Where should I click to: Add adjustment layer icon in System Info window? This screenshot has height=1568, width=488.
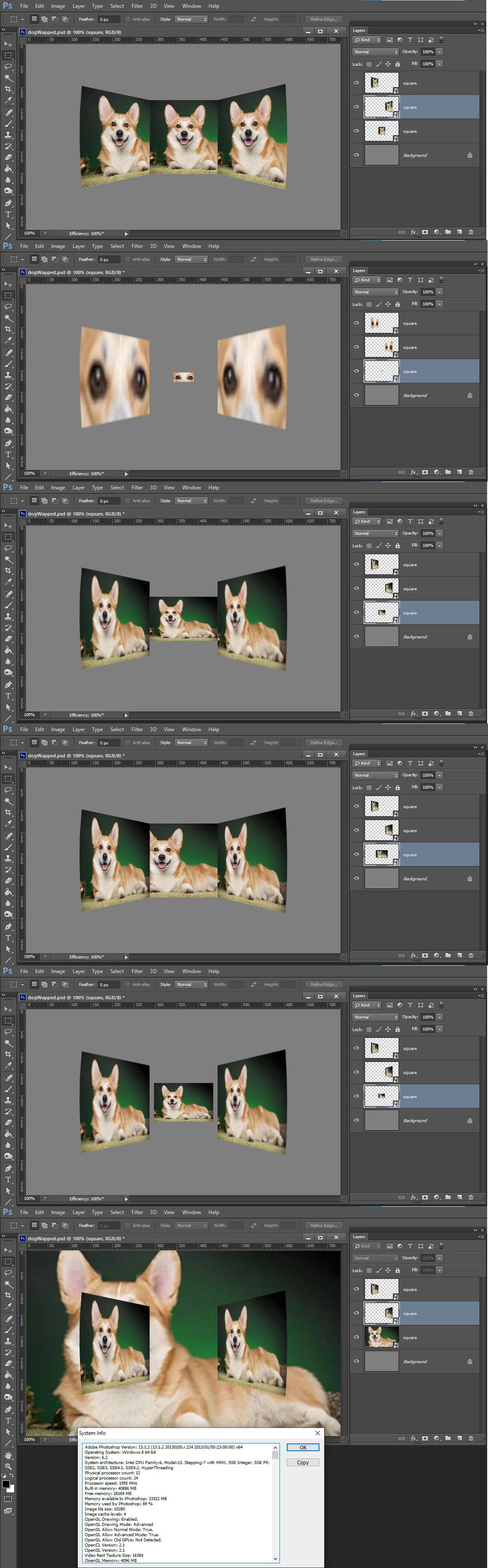436,1438
